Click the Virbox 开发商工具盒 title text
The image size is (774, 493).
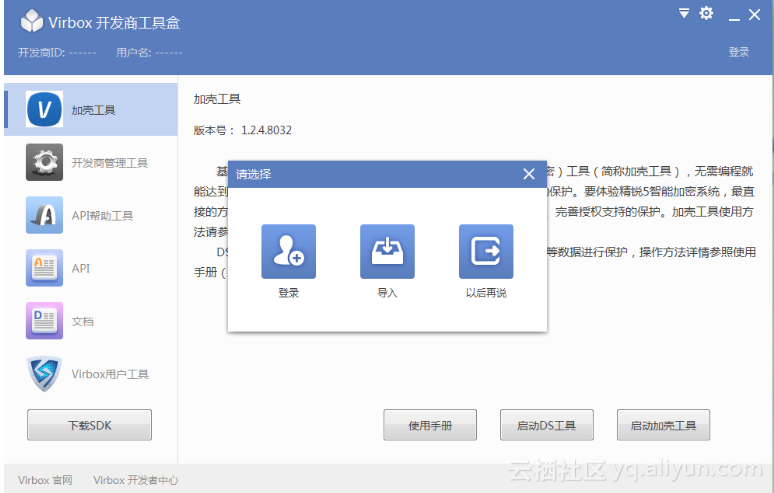point(114,23)
